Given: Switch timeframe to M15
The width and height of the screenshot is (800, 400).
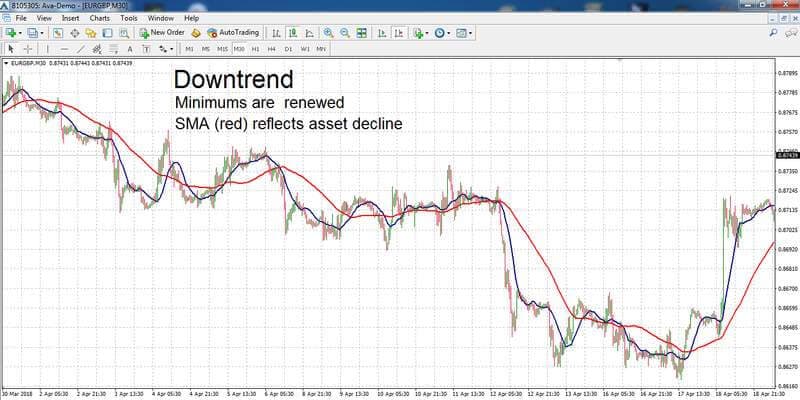Looking at the screenshot, I should pos(222,49).
